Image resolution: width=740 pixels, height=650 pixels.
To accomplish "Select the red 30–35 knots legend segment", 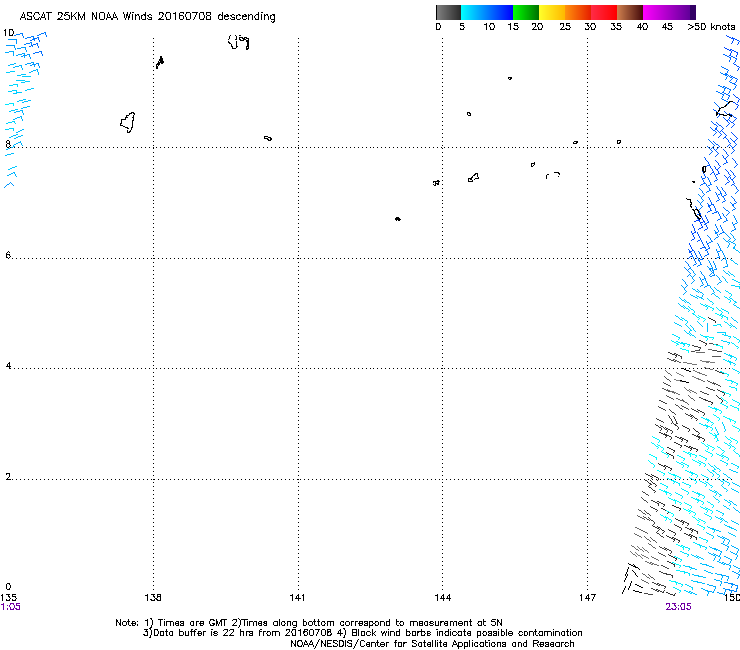I will (604, 12).
